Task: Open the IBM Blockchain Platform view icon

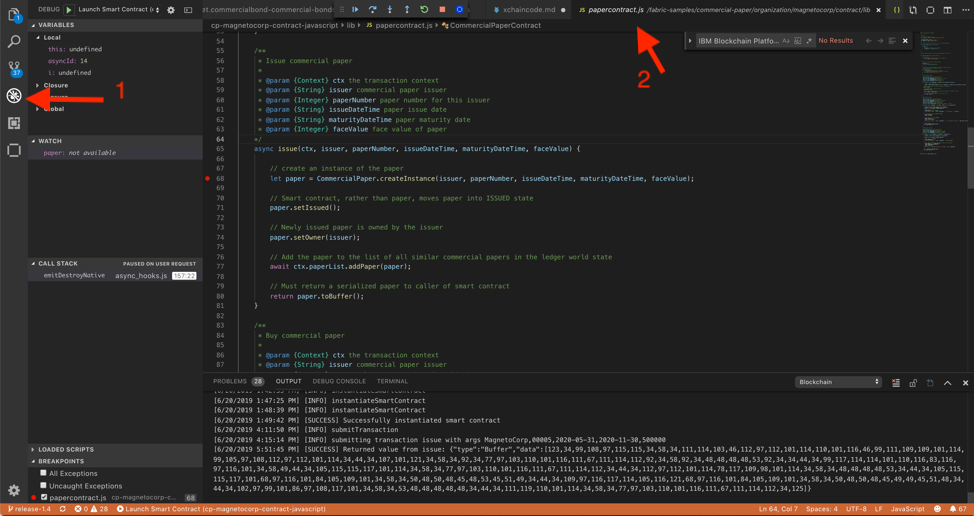Action: click(14, 150)
